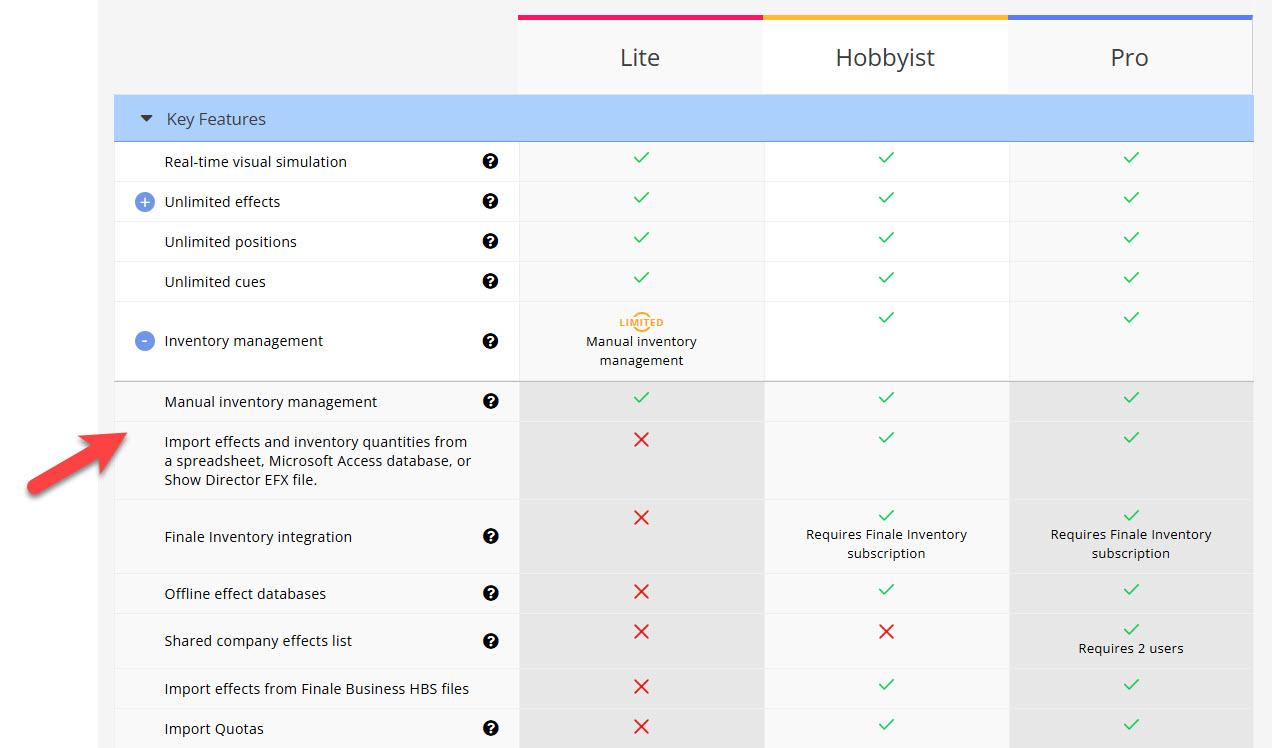Image resolution: width=1272 pixels, height=748 pixels.
Task: Select the Lite plan column header
Action: tap(640, 58)
